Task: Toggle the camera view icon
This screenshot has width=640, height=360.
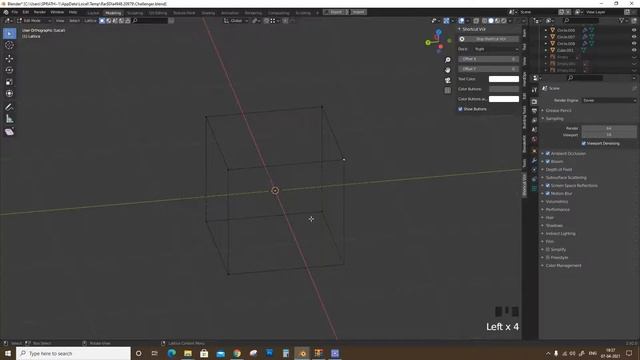Action: pyautogui.click(x=448, y=80)
